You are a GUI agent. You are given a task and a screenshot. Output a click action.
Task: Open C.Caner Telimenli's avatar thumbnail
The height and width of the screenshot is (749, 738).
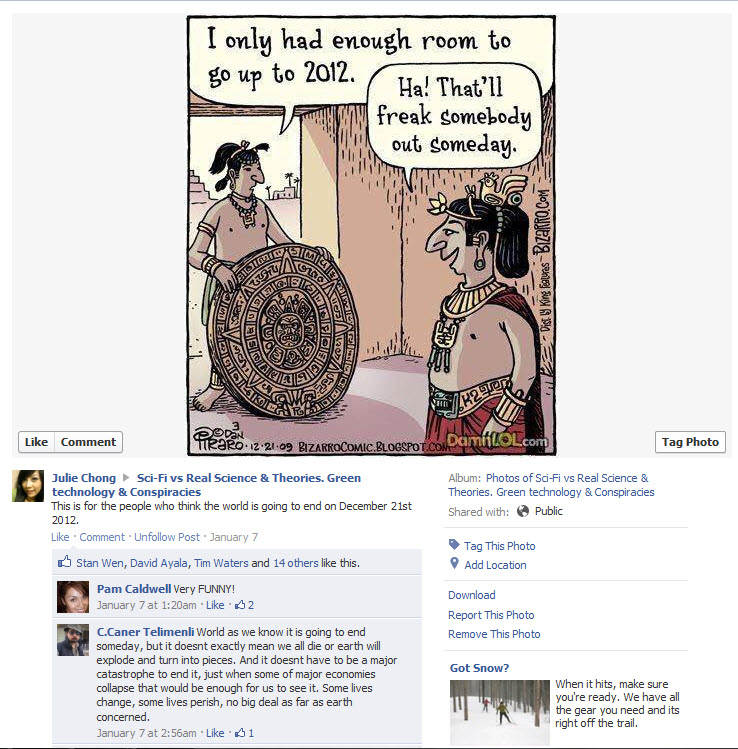73,640
